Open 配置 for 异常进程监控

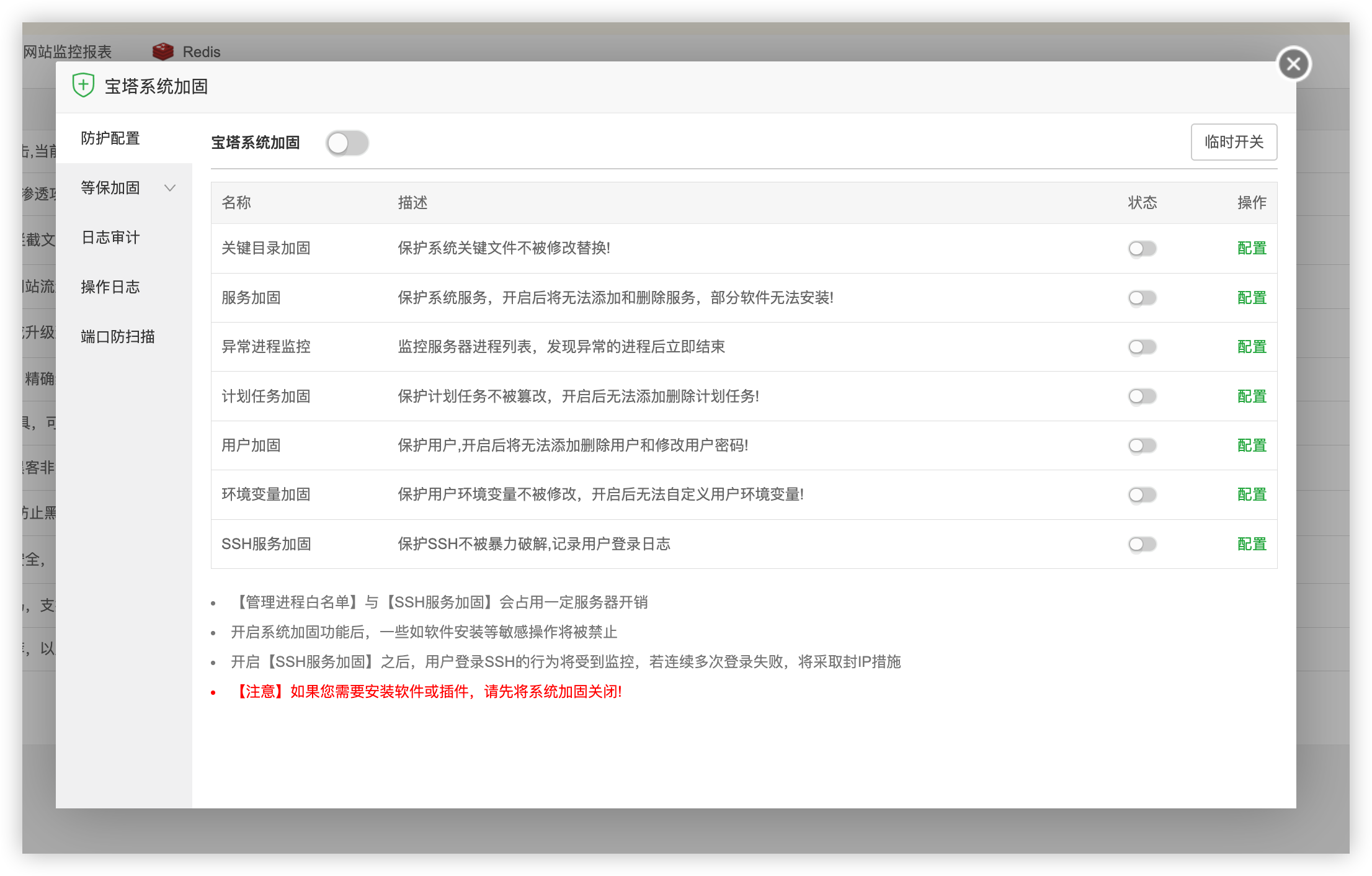click(1252, 347)
